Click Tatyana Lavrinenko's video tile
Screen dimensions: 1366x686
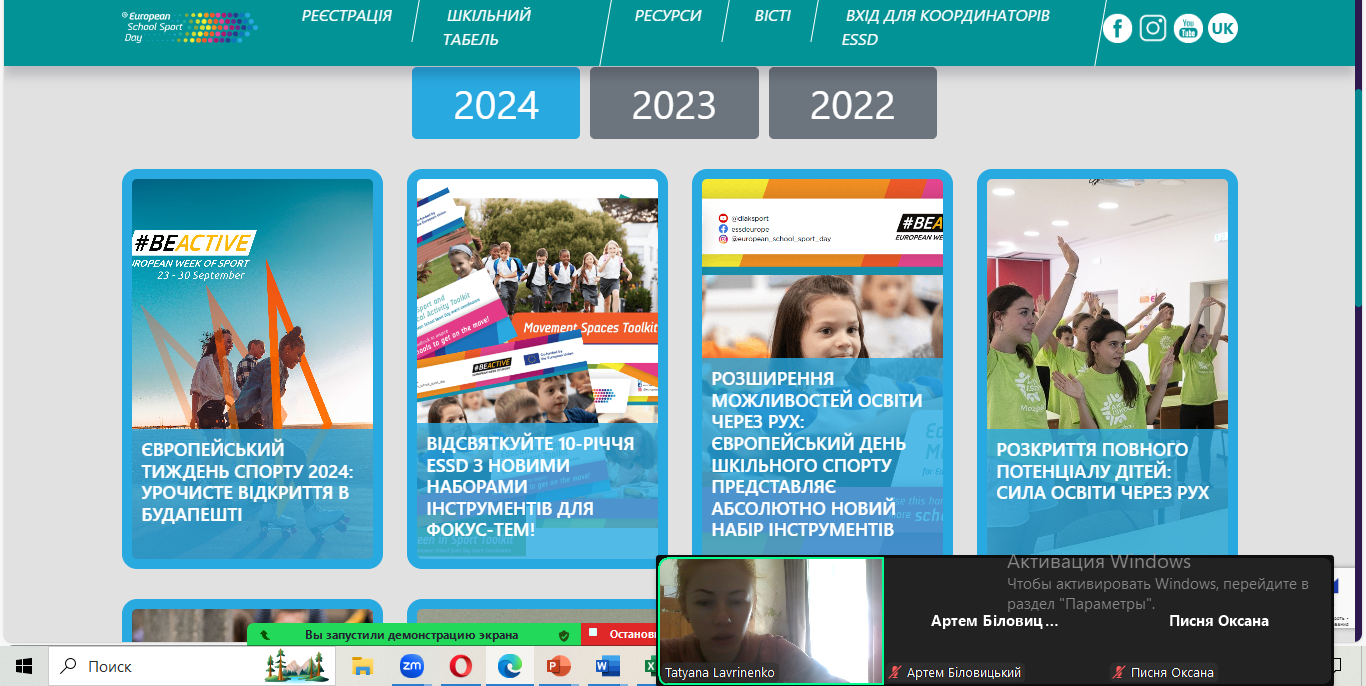(770, 620)
